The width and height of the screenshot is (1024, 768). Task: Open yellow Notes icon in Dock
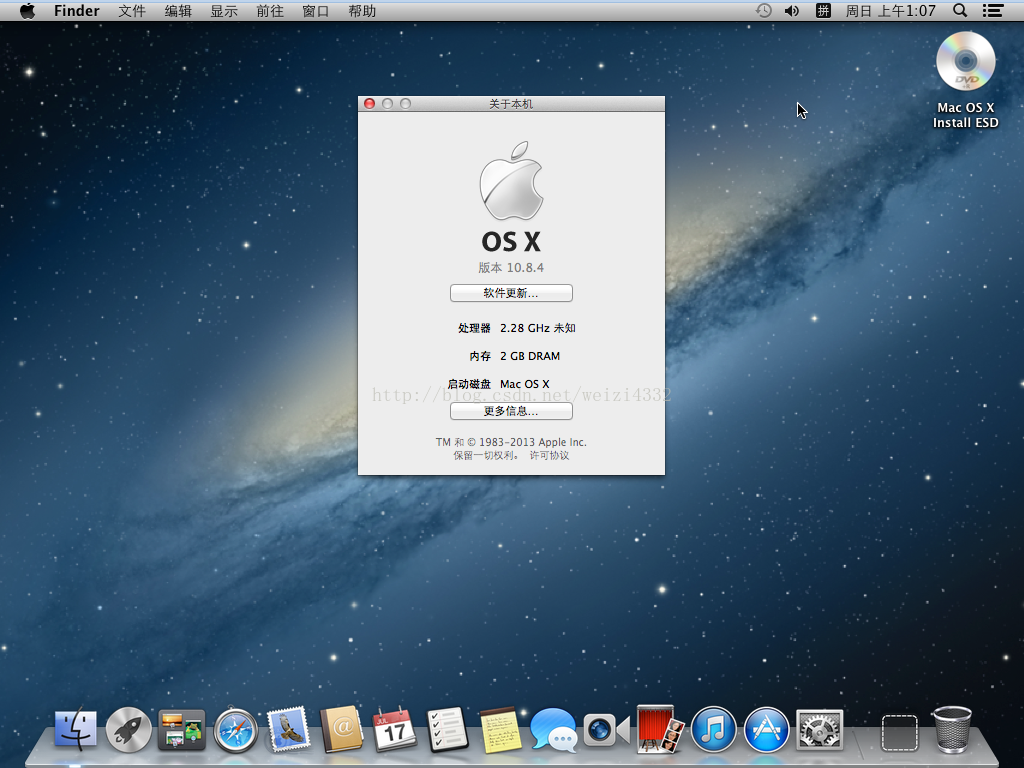(x=500, y=729)
